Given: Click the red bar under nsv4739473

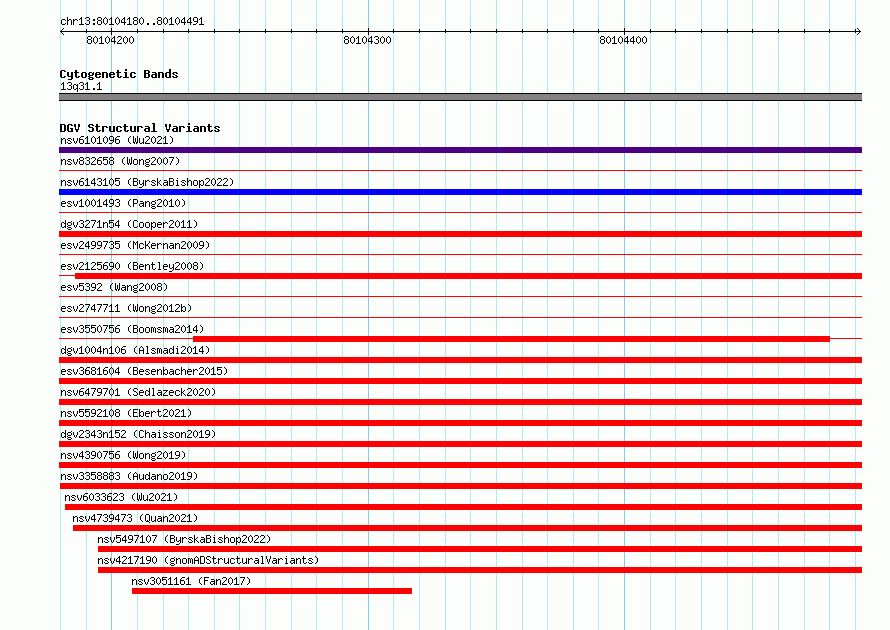Looking at the screenshot, I should 467,528.
